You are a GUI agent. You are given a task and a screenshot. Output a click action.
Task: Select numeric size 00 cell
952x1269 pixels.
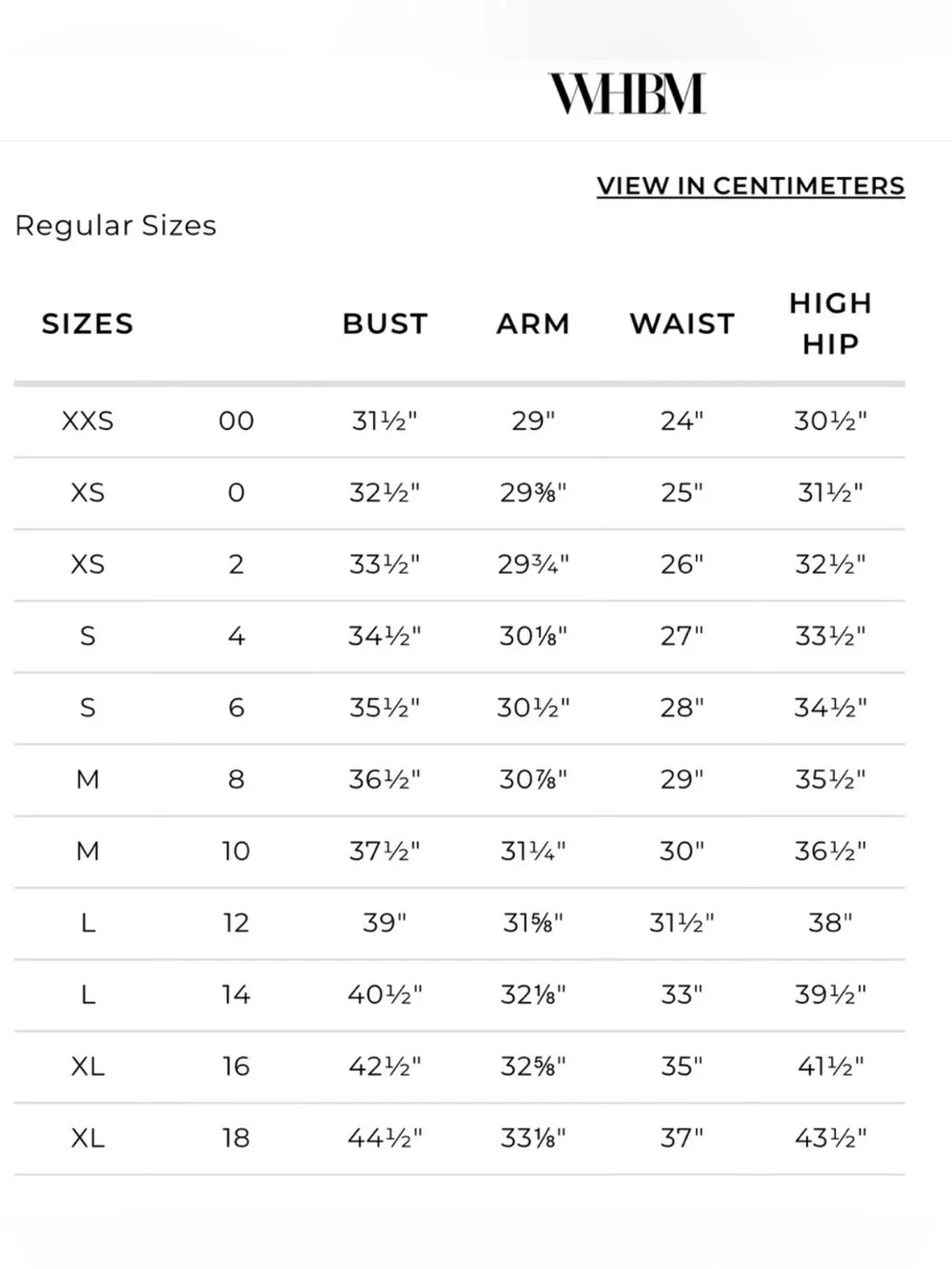click(x=236, y=421)
